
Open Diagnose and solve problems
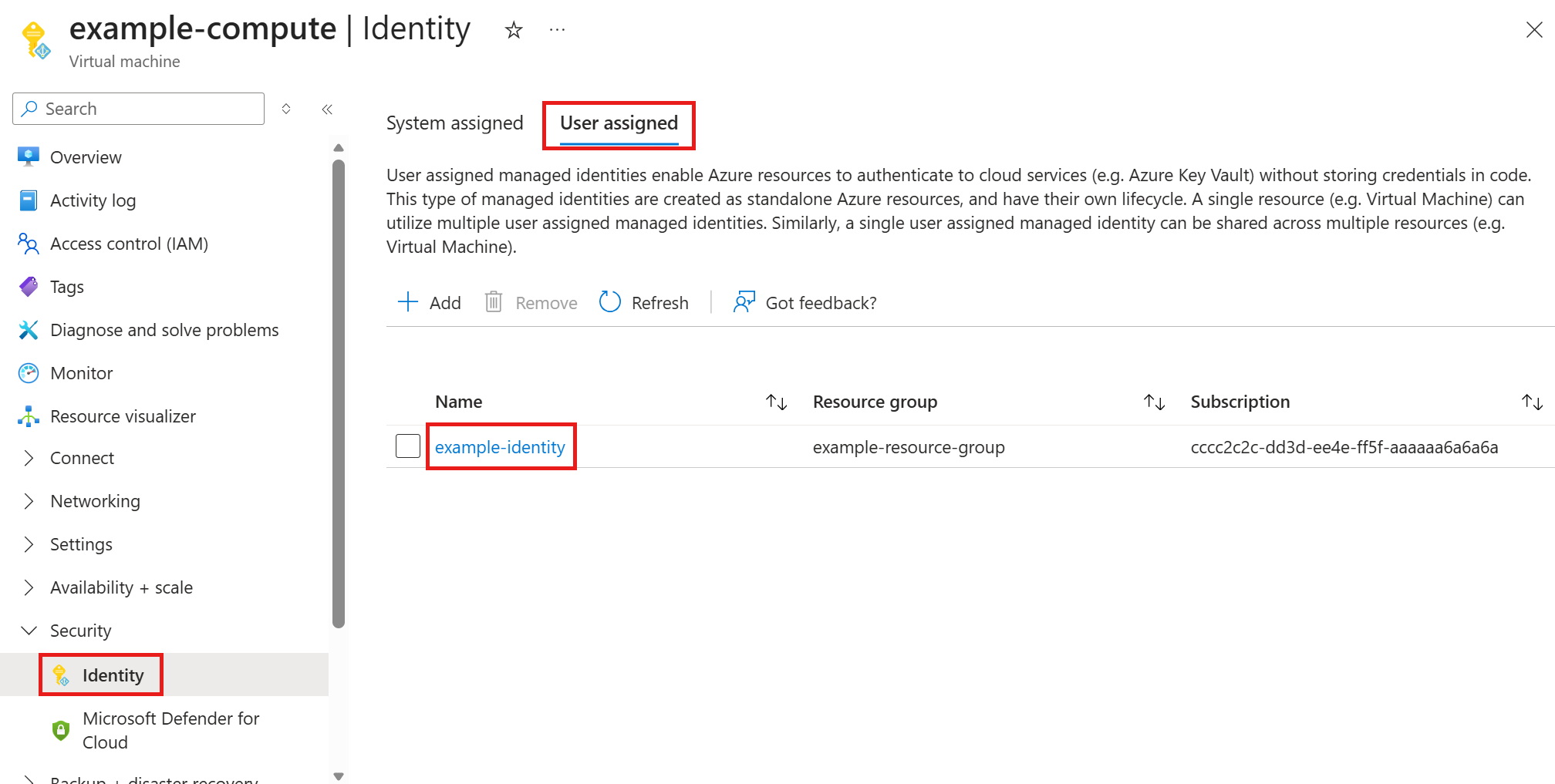(x=164, y=329)
